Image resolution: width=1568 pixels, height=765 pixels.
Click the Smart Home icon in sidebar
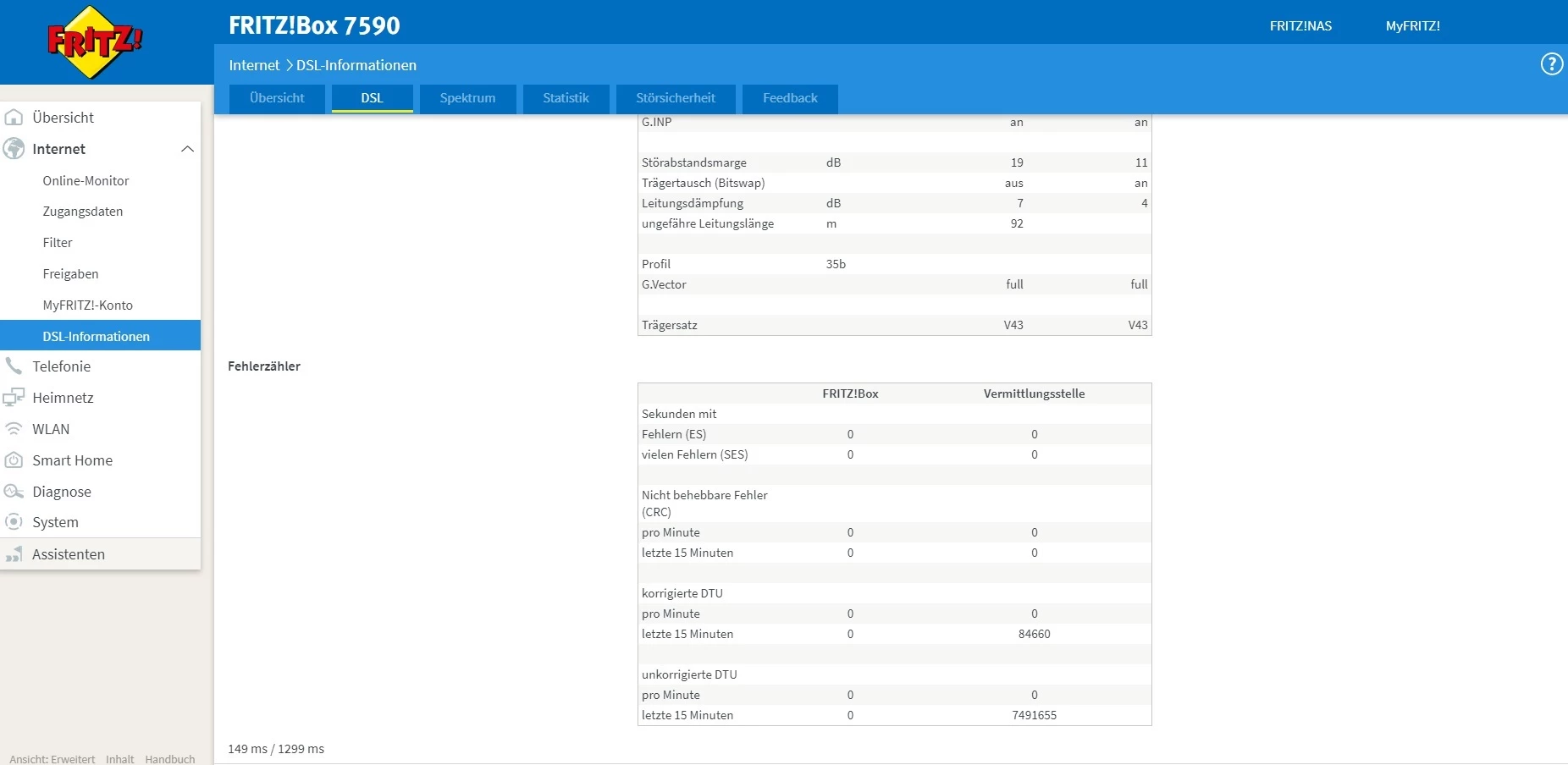pos(14,460)
